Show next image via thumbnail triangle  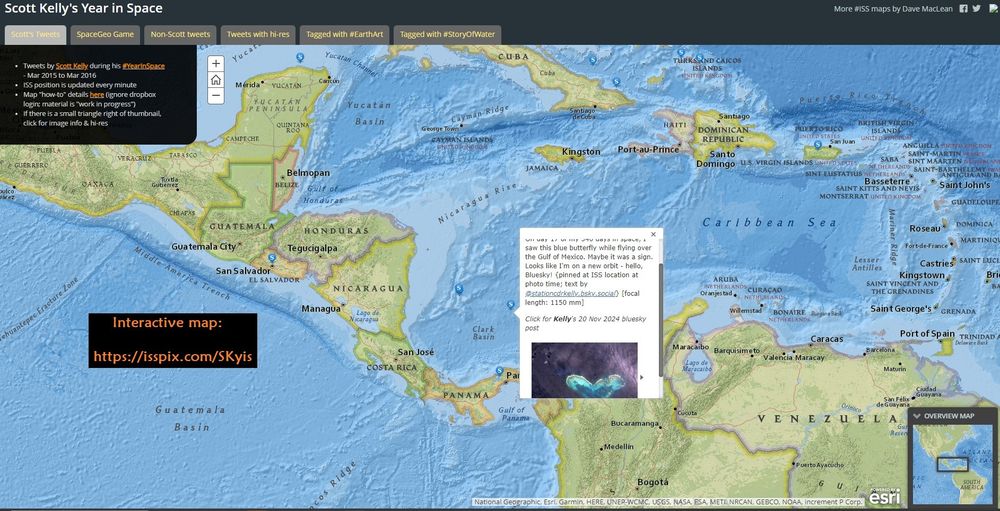point(642,377)
